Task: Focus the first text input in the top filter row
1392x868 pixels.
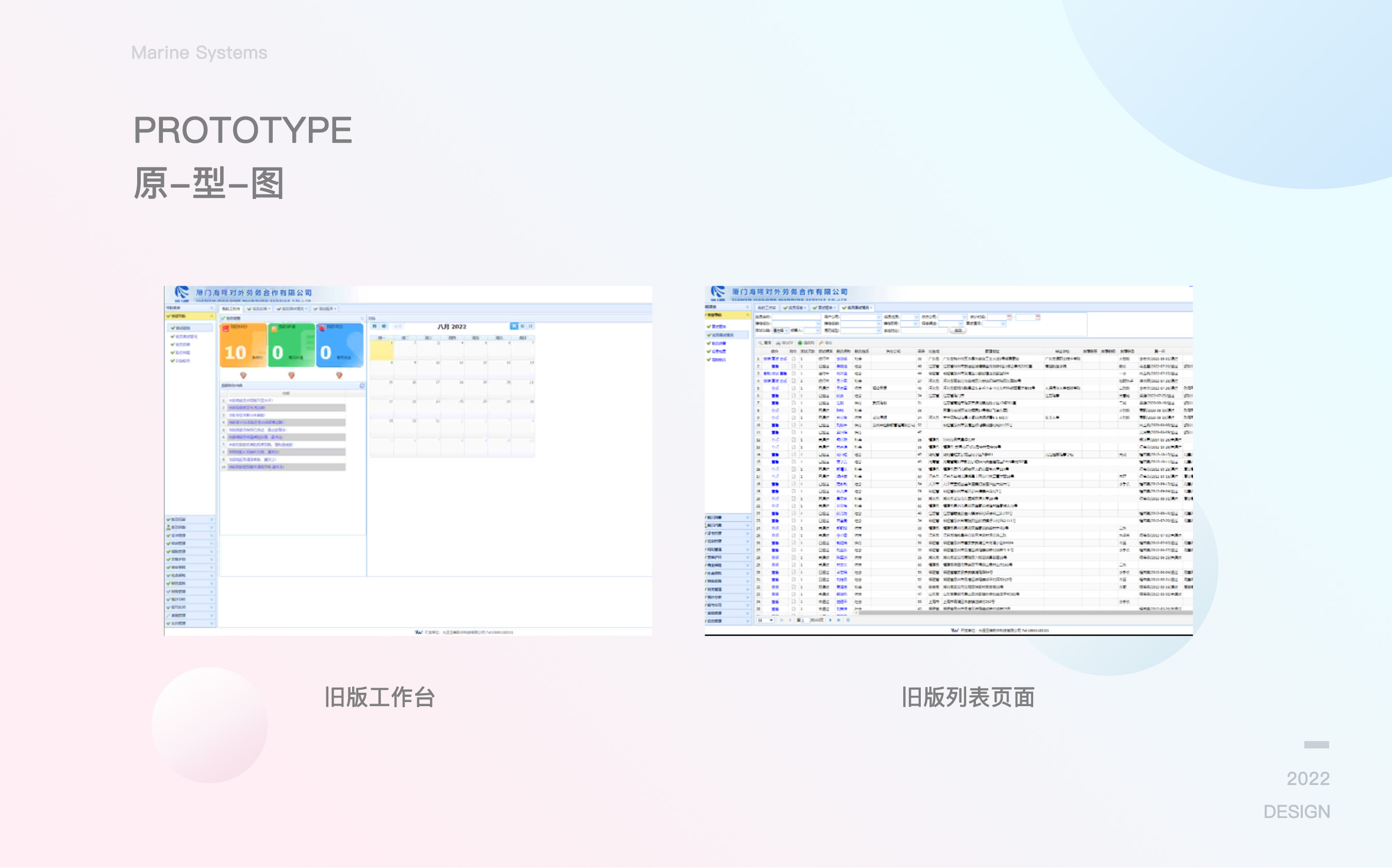Action: point(796,317)
